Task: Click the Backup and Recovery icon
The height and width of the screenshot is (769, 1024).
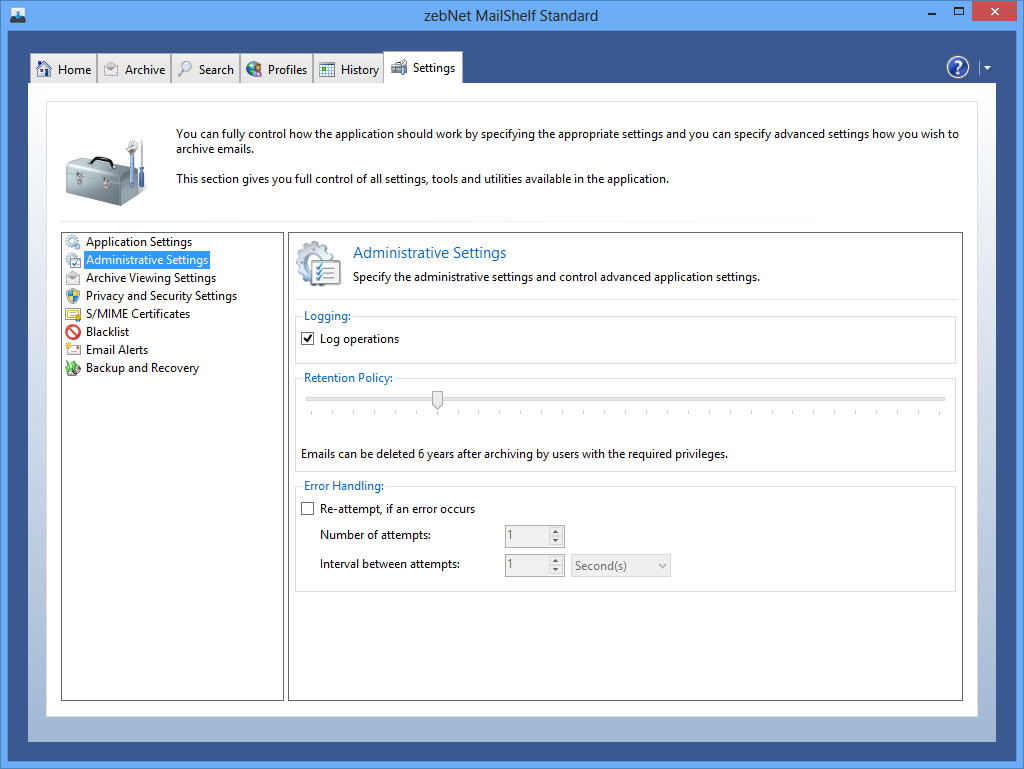Action: [x=73, y=368]
